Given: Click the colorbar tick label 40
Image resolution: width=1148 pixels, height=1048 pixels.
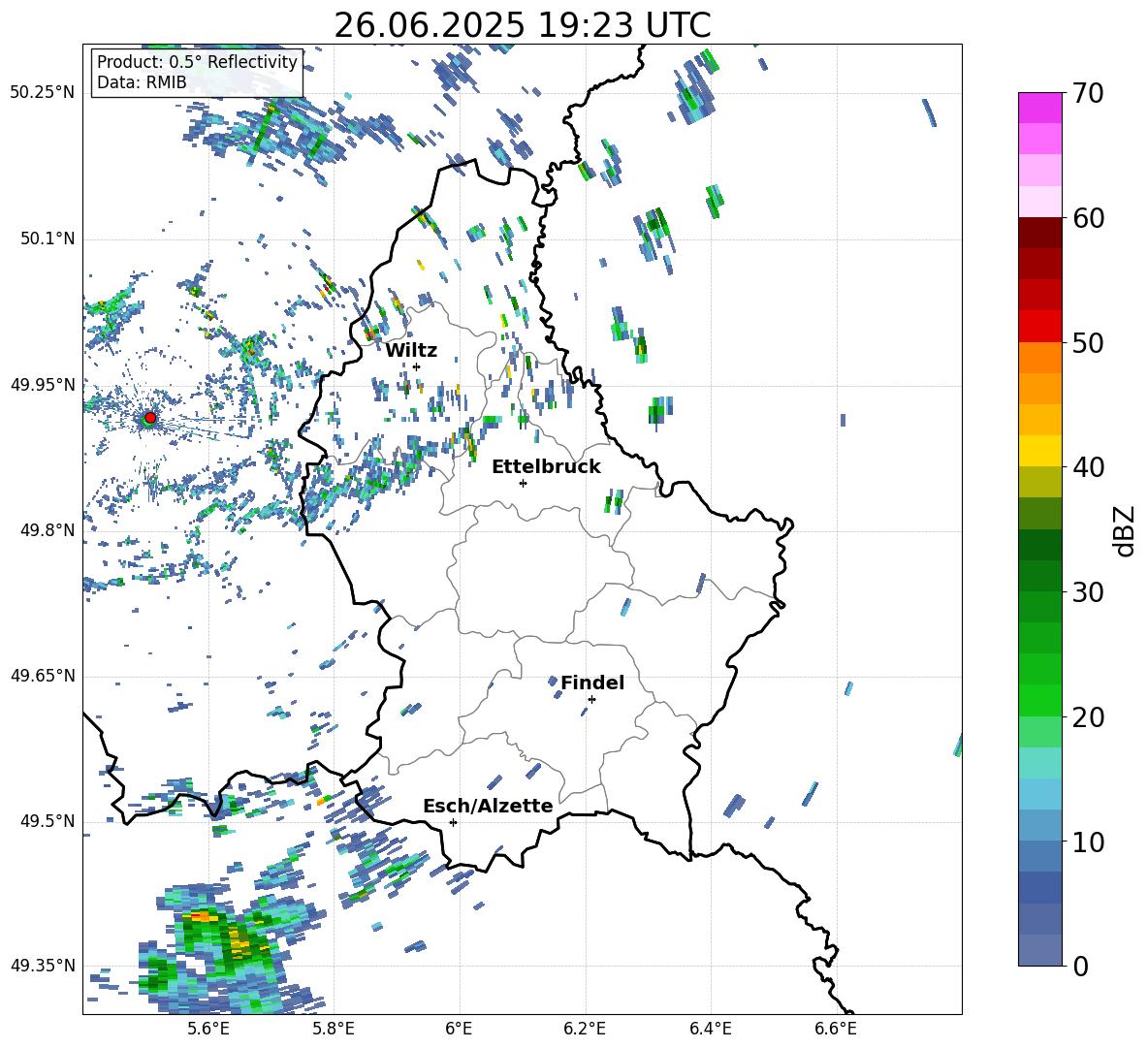Looking at the screenshot, I should 1087,467.
